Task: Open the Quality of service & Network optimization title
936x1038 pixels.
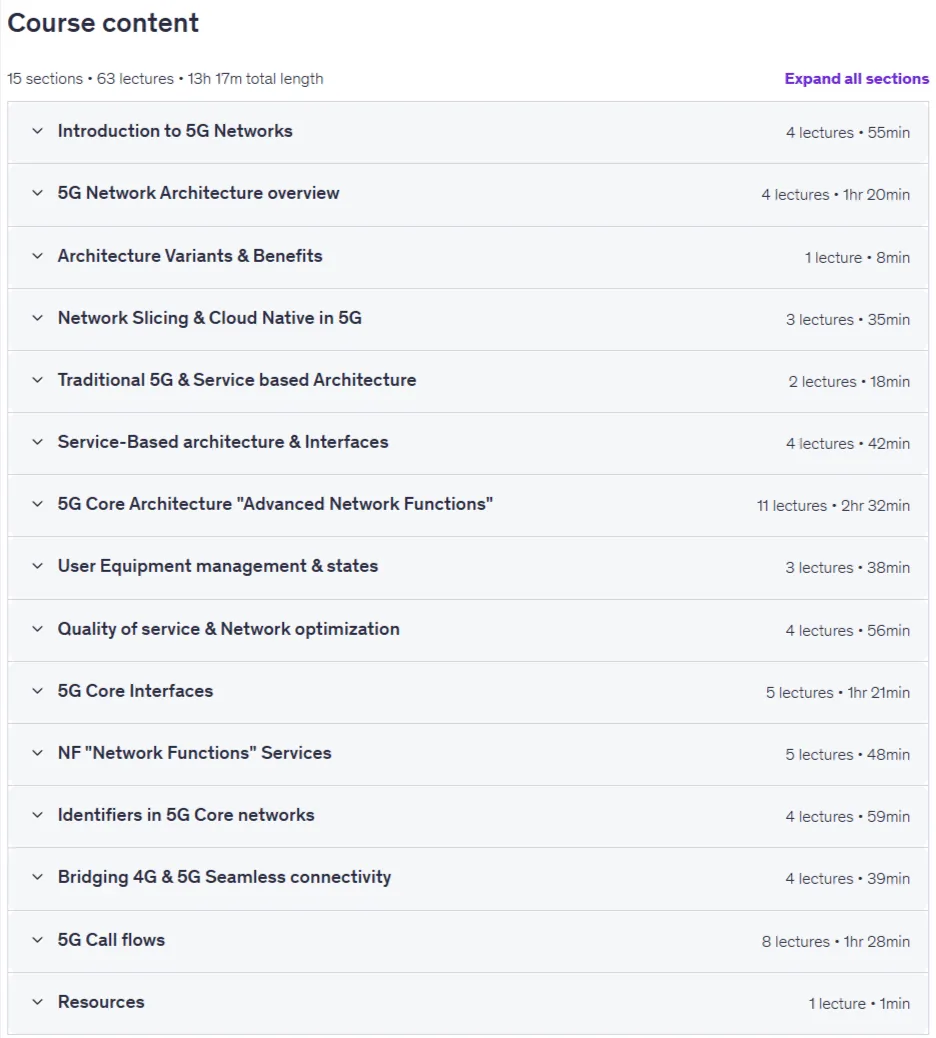Action: click(228, 629)
